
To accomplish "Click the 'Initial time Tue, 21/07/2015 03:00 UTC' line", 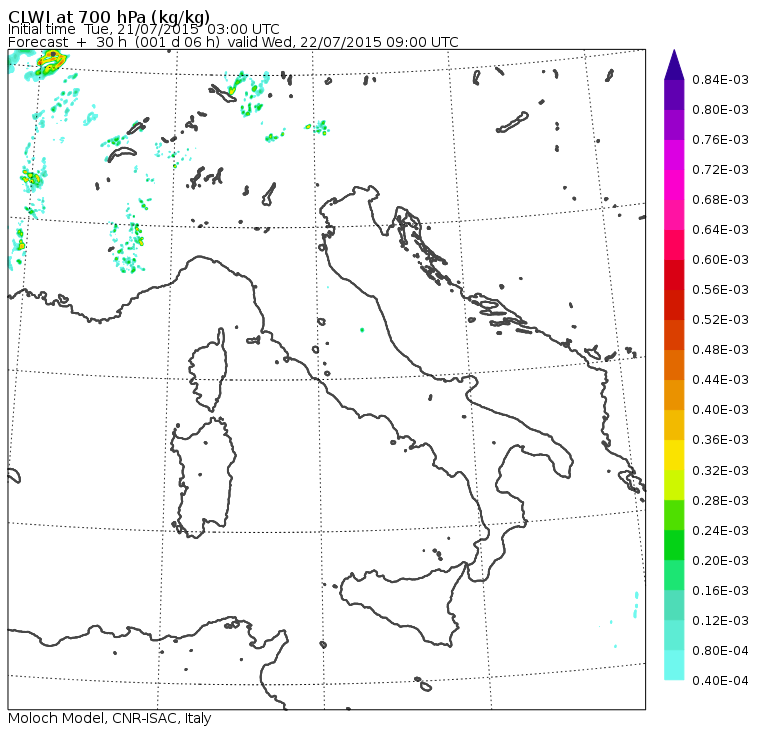I will [x=143, y=29].
